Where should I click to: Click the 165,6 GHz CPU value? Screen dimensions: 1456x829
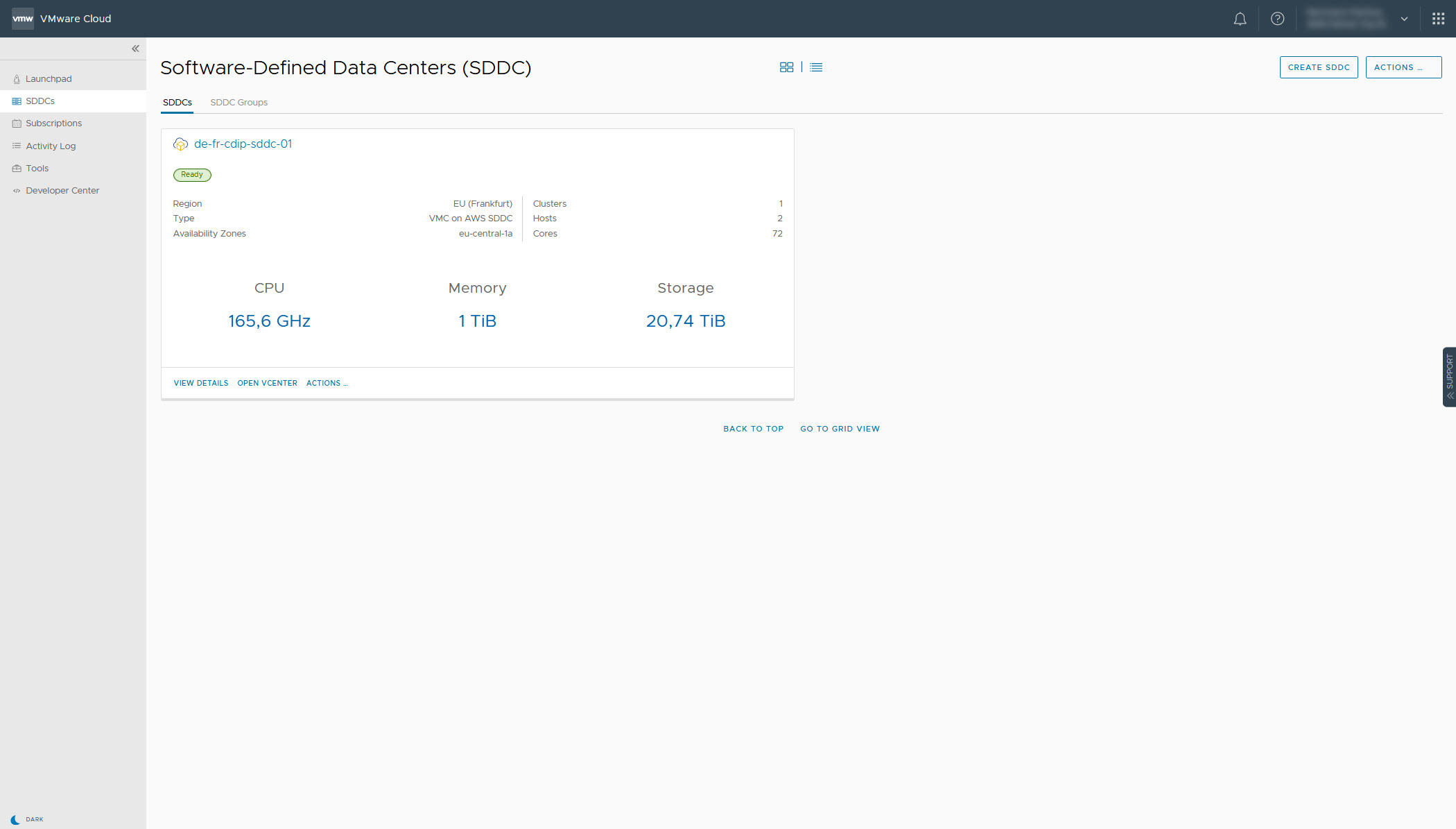click(270, 321)
